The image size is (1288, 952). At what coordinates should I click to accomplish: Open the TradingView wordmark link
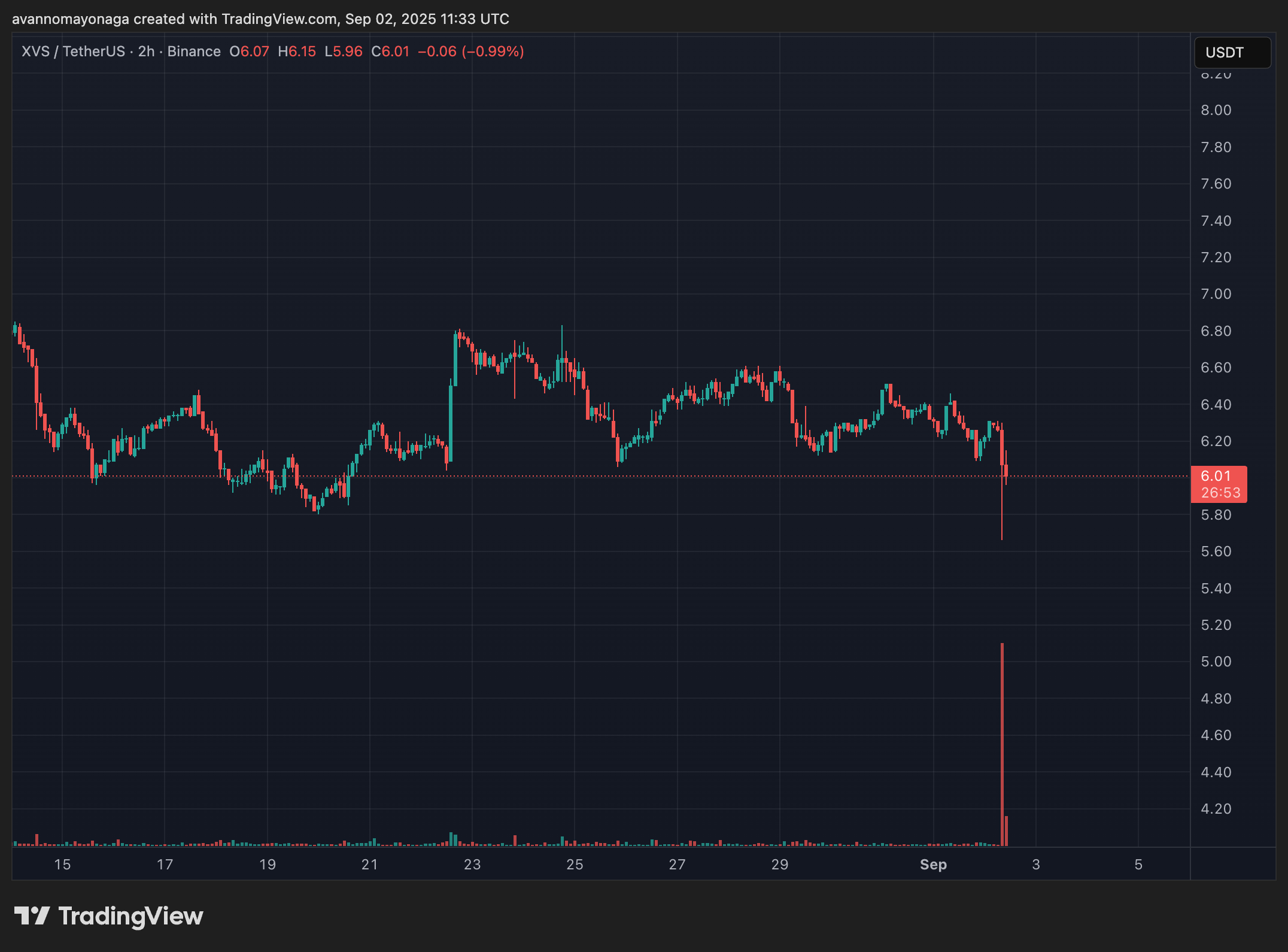point(130,916)
